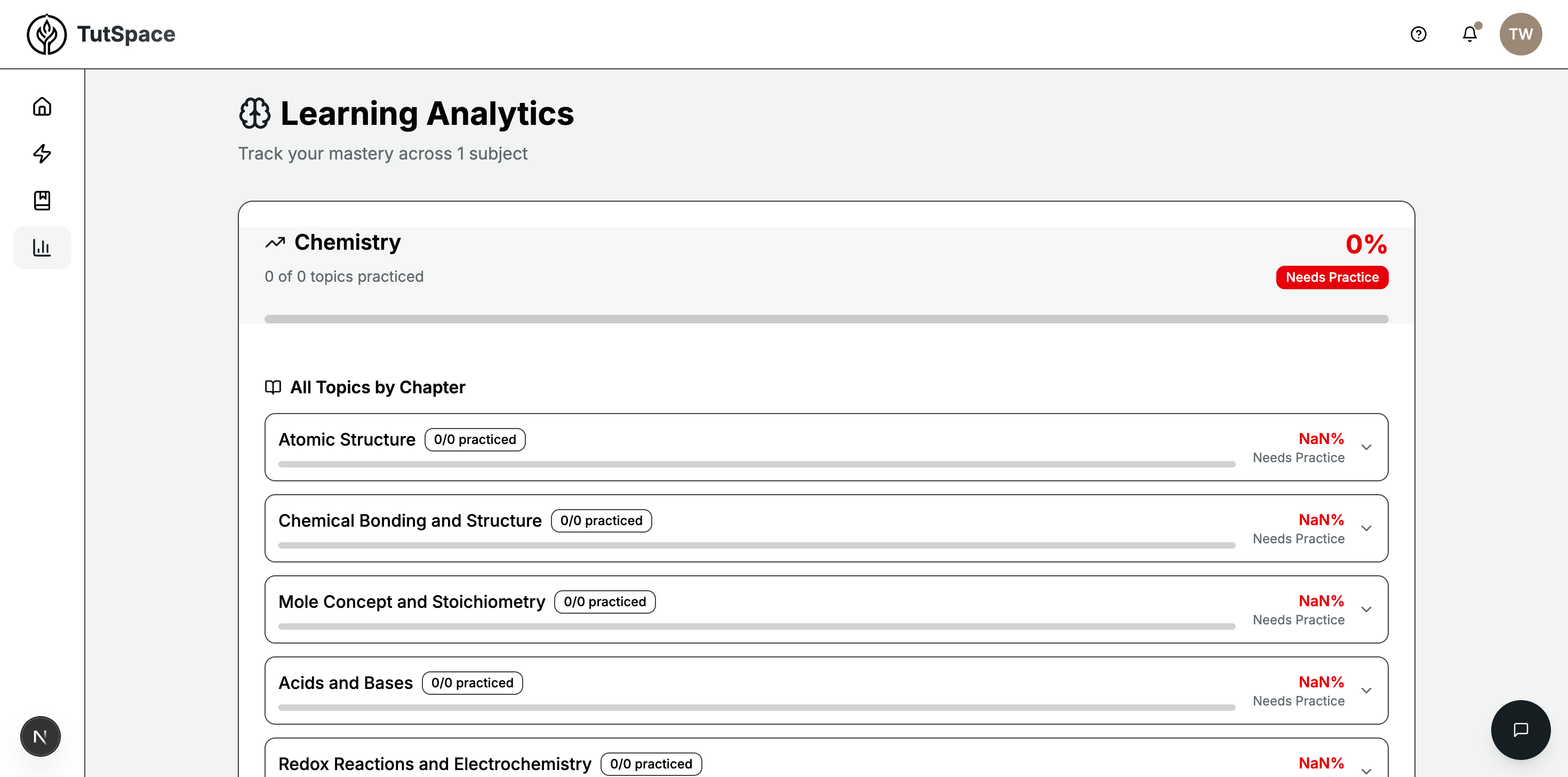Open the chat bubble in bottom right
The height and width of the screenshot is (777, 1568).
click(x=1521, y=730)
